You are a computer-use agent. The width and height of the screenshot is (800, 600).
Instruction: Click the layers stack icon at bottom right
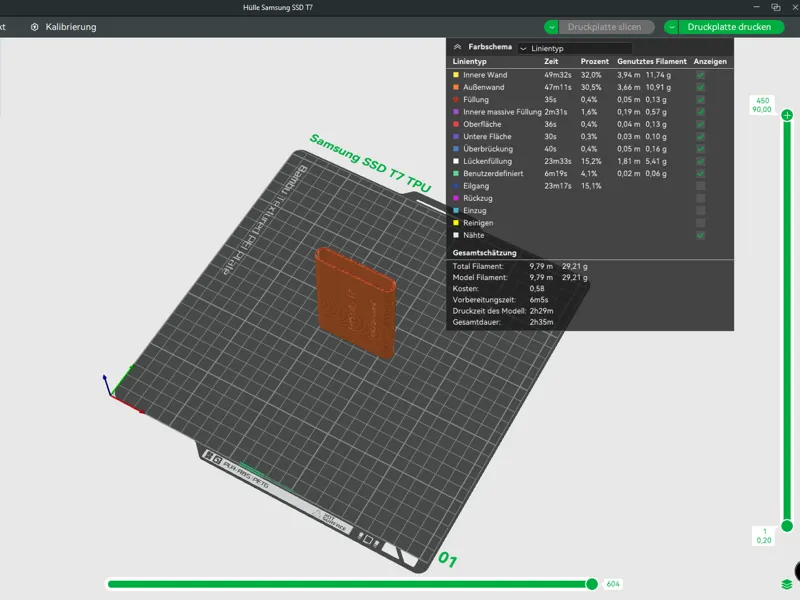pos(787,584)
